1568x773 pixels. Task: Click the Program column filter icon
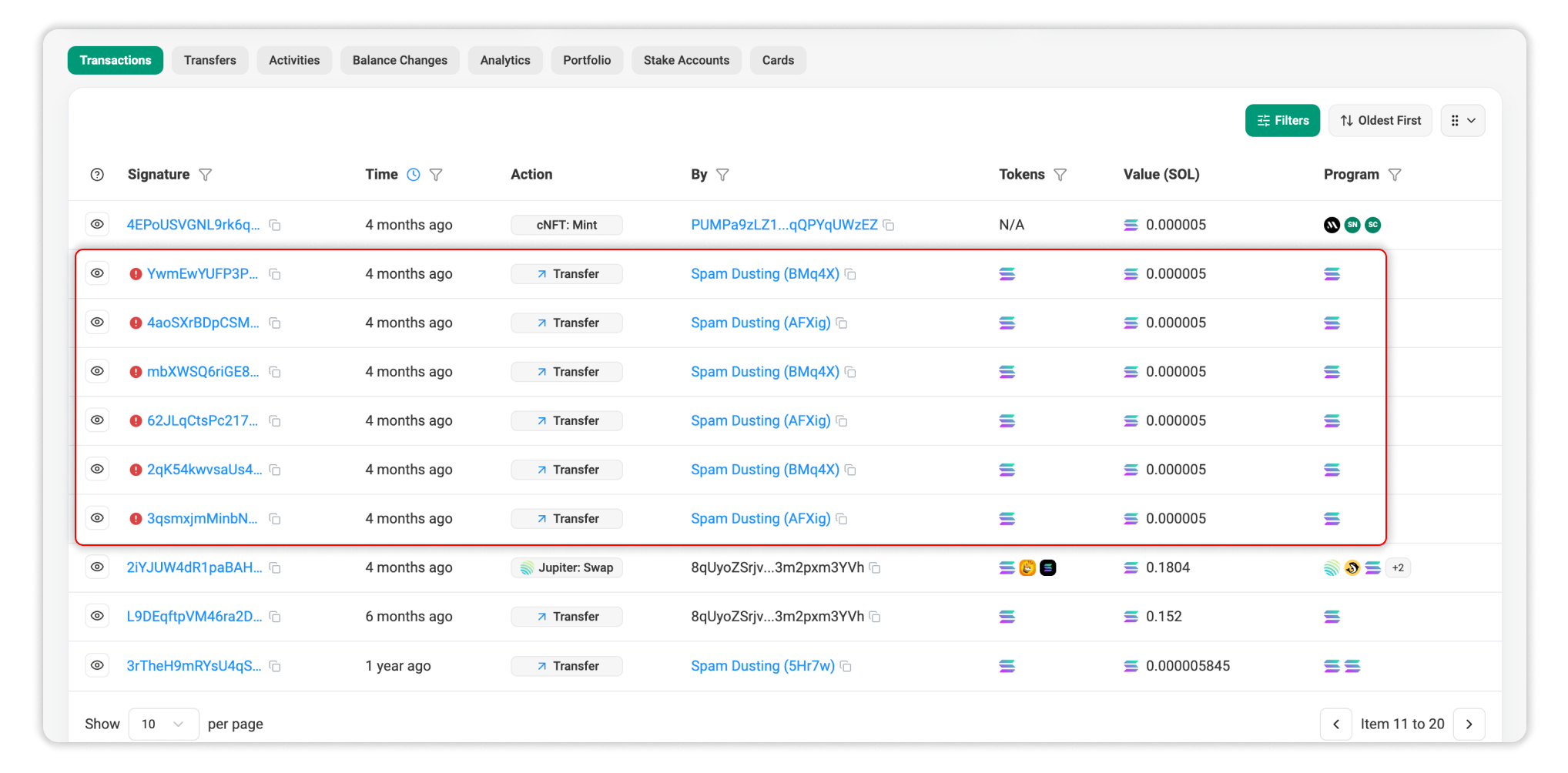point(1395,175)
